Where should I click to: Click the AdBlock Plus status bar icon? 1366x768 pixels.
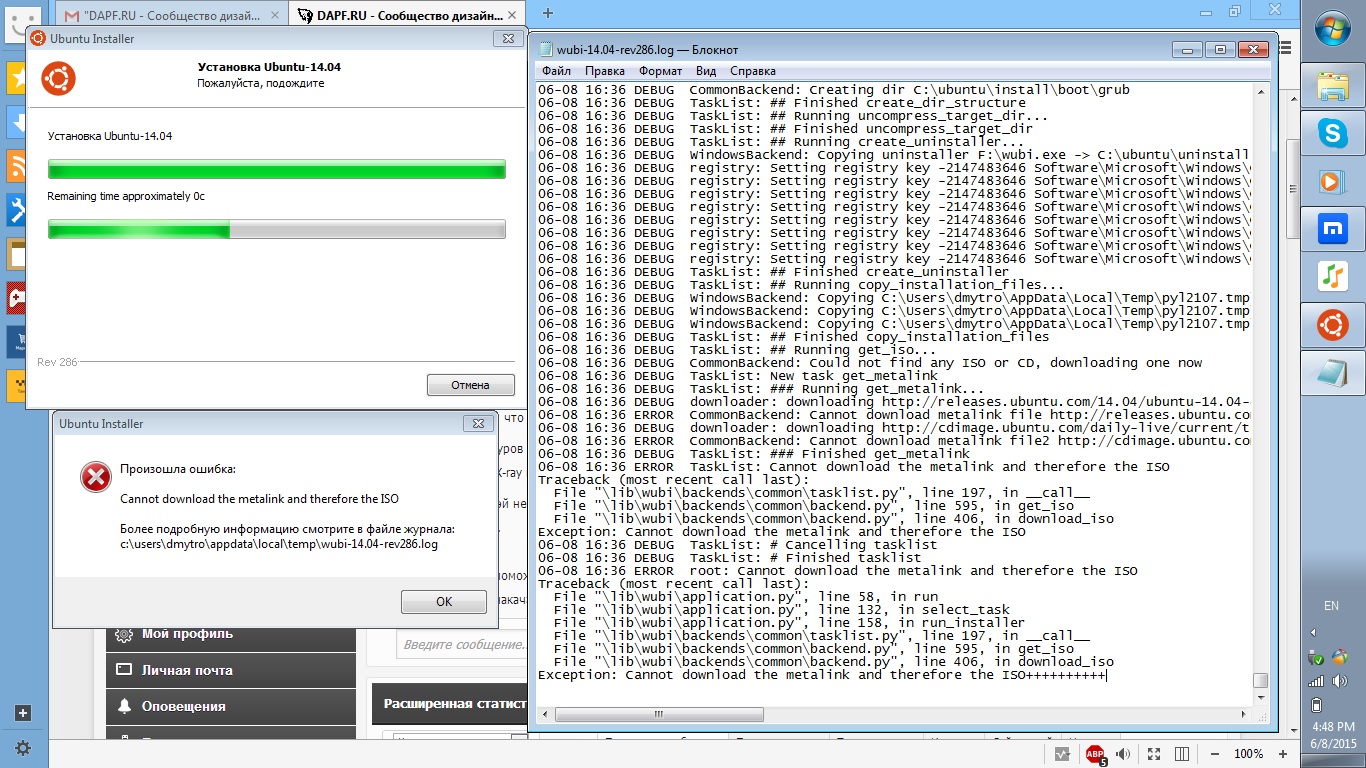tap(1095, 754)
